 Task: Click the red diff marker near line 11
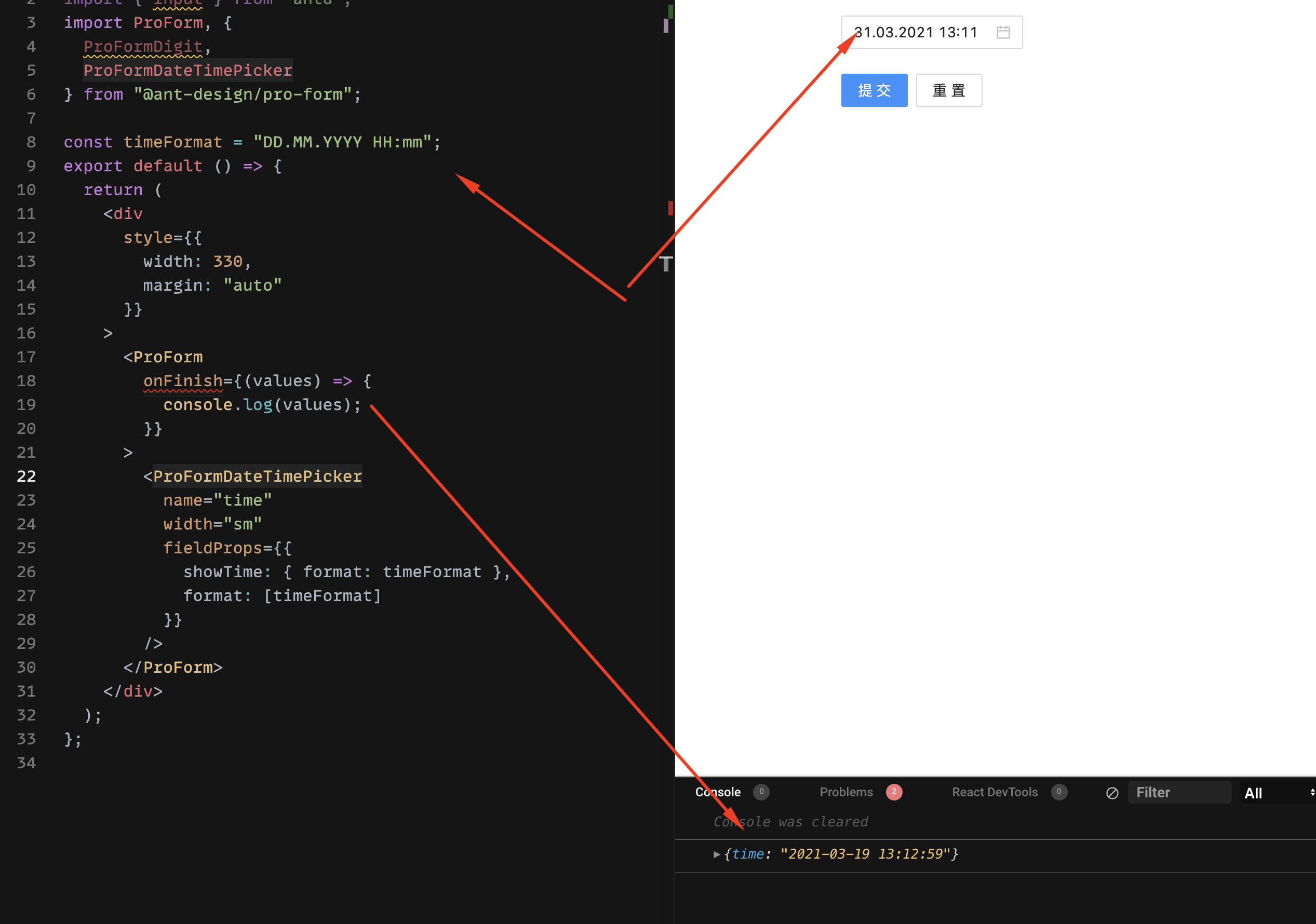click(670, 209)
